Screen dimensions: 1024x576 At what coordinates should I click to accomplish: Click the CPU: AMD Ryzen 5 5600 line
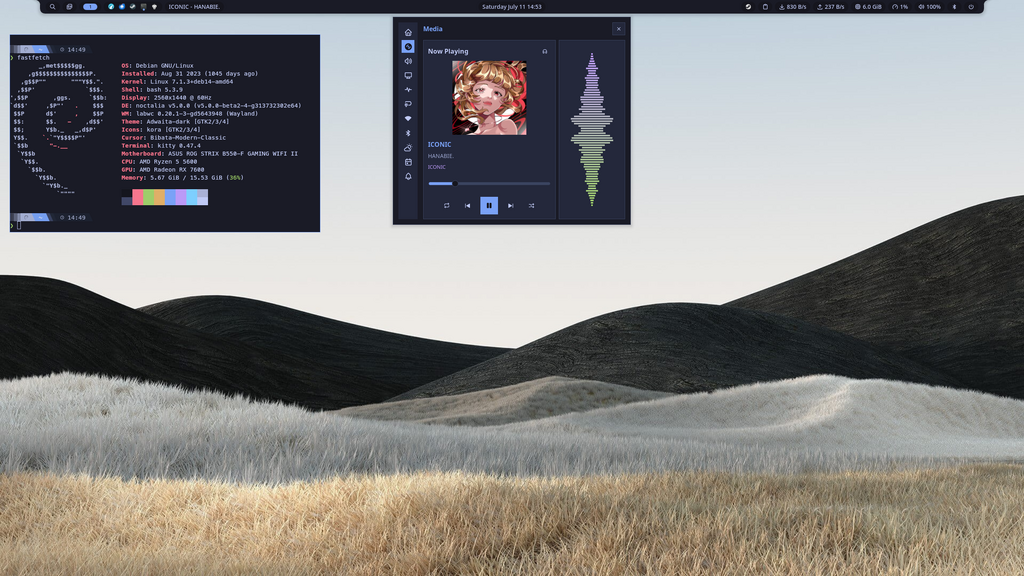[159, 161]
